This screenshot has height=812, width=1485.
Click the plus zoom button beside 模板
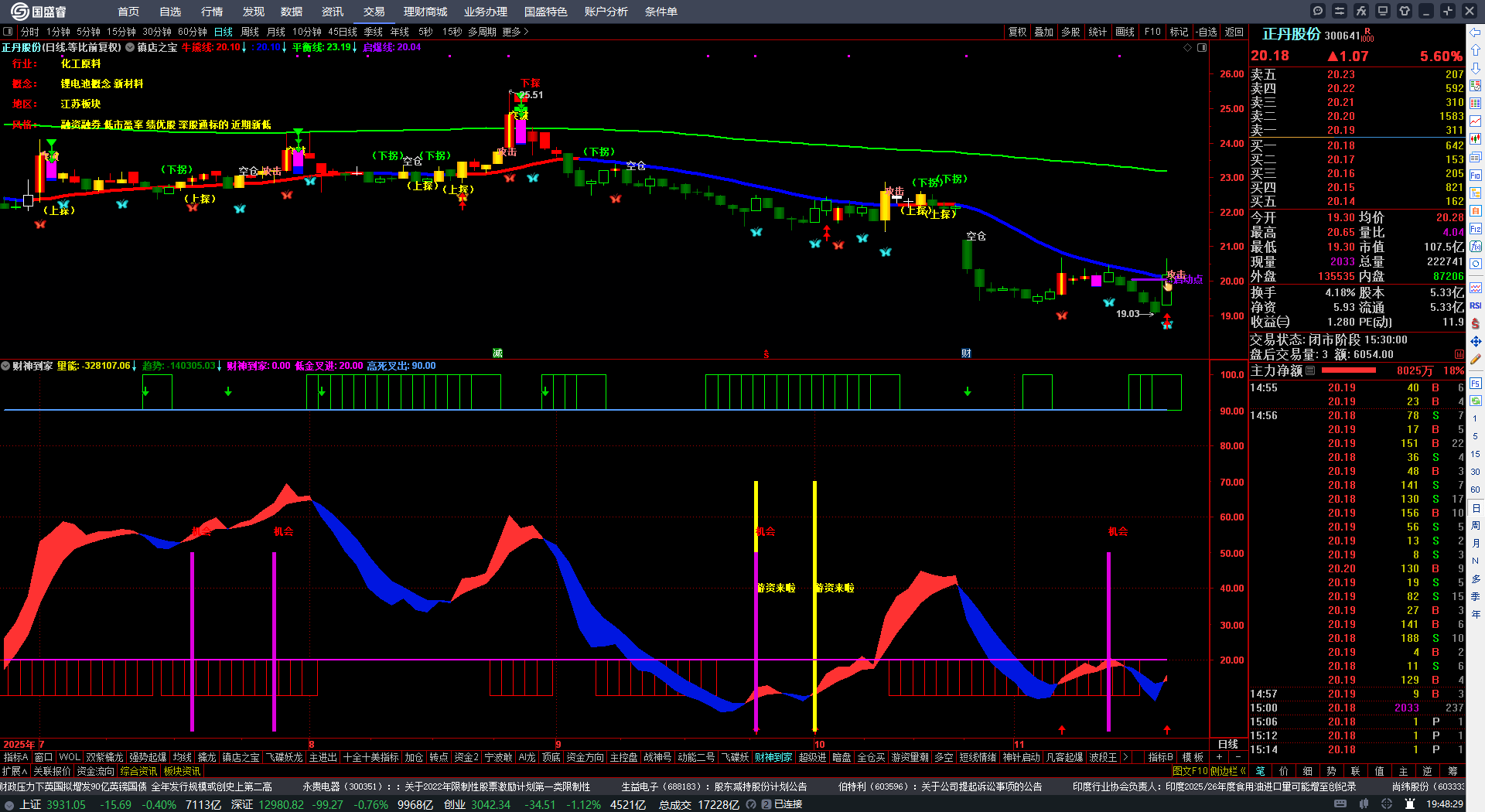click(1220, 757)
